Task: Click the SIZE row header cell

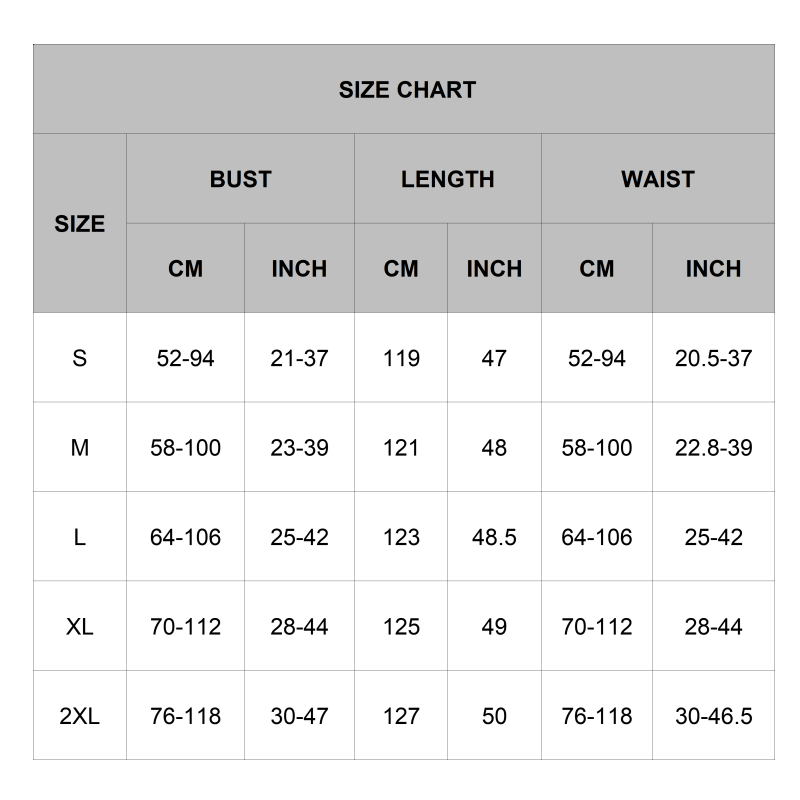Action: 80,224
